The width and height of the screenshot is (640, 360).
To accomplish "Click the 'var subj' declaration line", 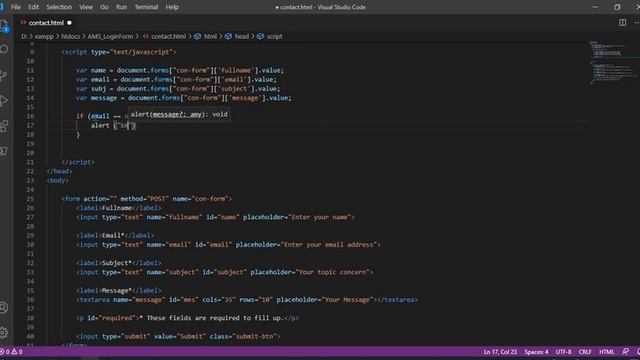I will click(178, 89).
